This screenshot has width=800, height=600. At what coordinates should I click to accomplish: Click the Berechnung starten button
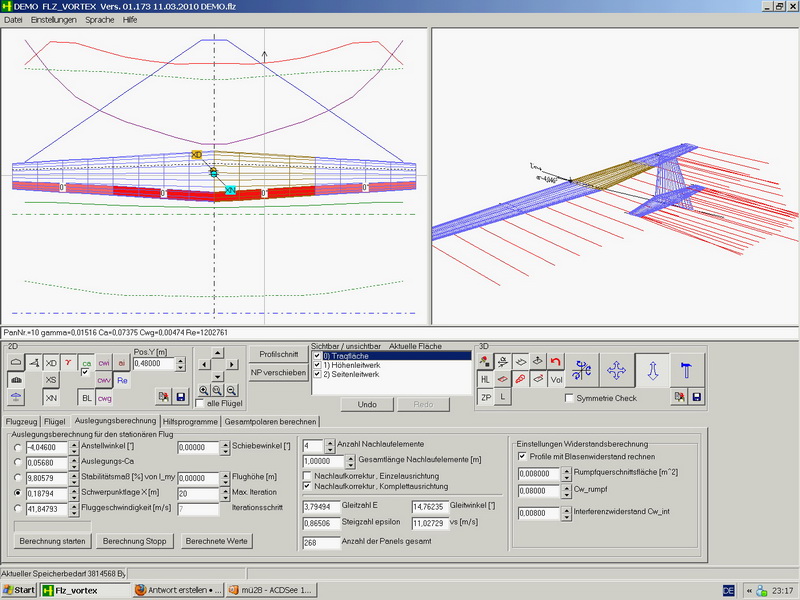[x=54, y=541]
